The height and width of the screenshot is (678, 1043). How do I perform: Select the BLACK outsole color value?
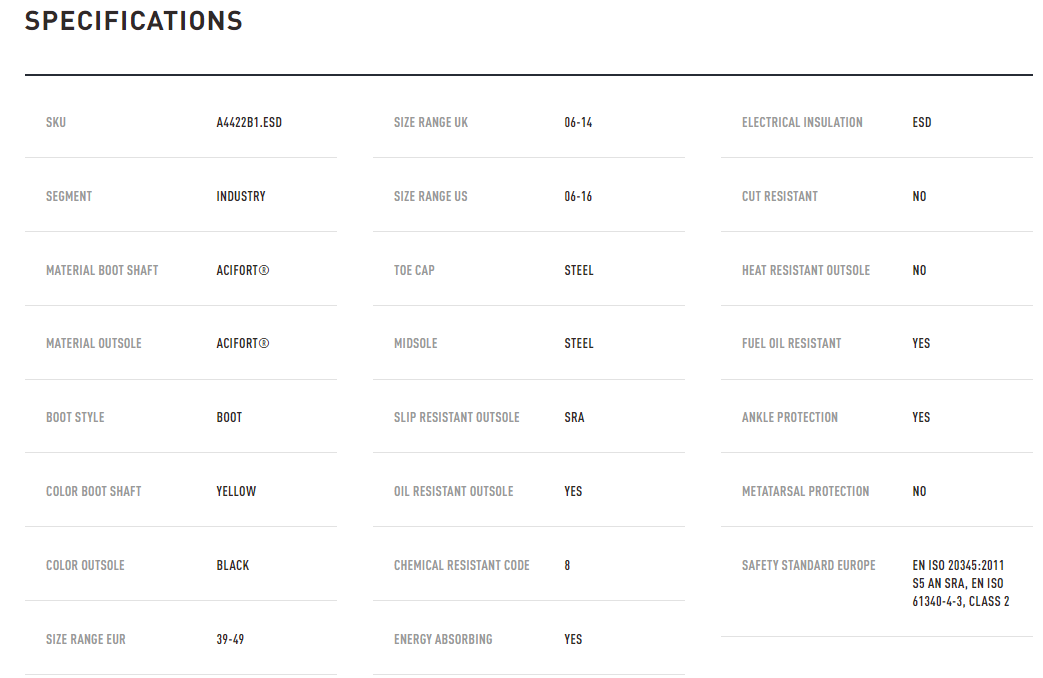tap(233, 566)
